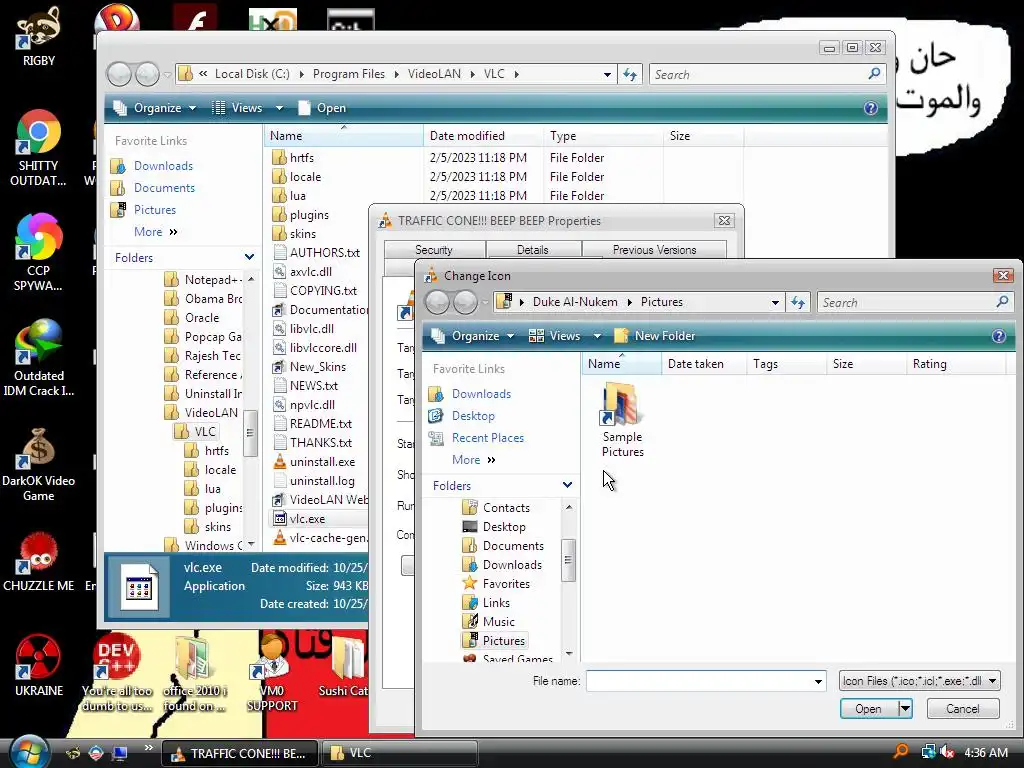Viewport: 1024px width, 768px height.
Task: Switch to the Previous Versions tab
Action: [x=654, y=250]
